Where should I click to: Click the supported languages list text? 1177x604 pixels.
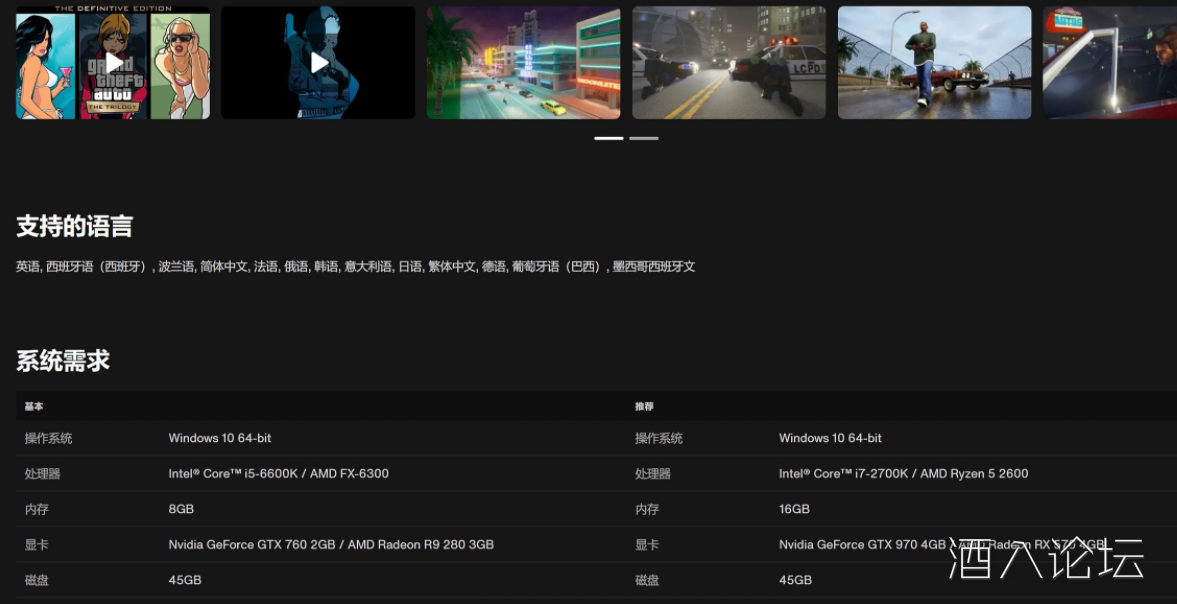tap(356, 266)
